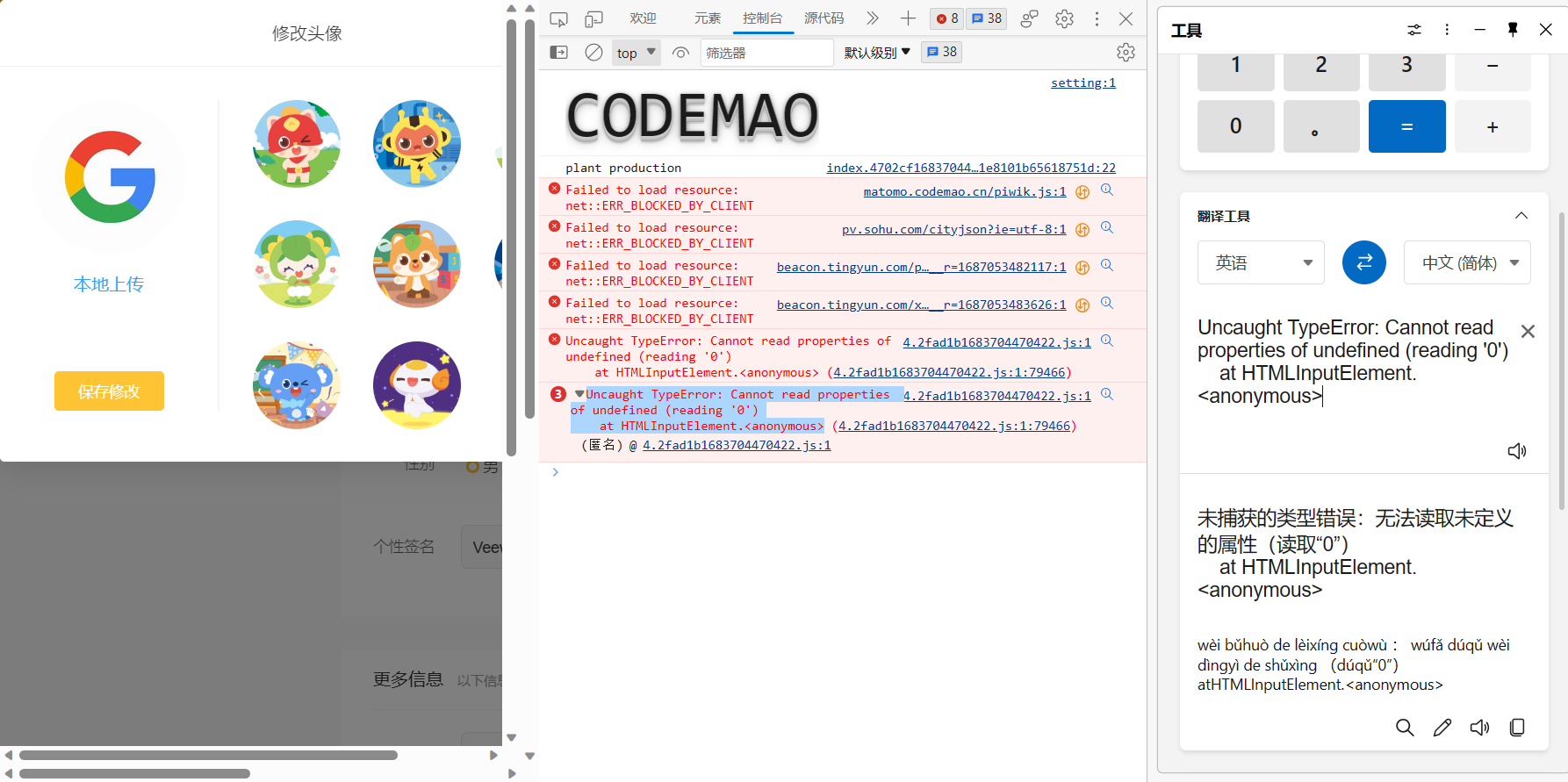Viewport: 1568px width, 782px height.
Task: Collapse the grouped Uncaught TypeError message
Action: (x=579, y=394)
